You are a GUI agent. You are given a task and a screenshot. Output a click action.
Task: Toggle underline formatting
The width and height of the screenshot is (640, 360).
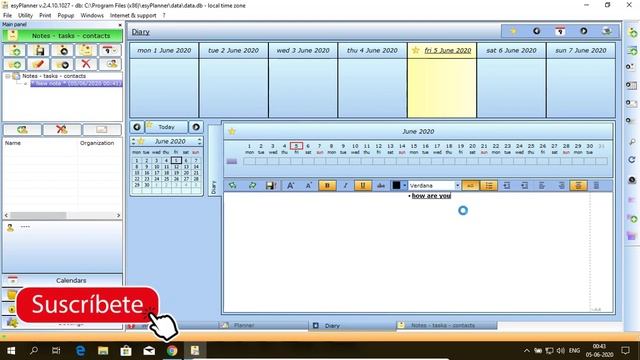[362, 186]
